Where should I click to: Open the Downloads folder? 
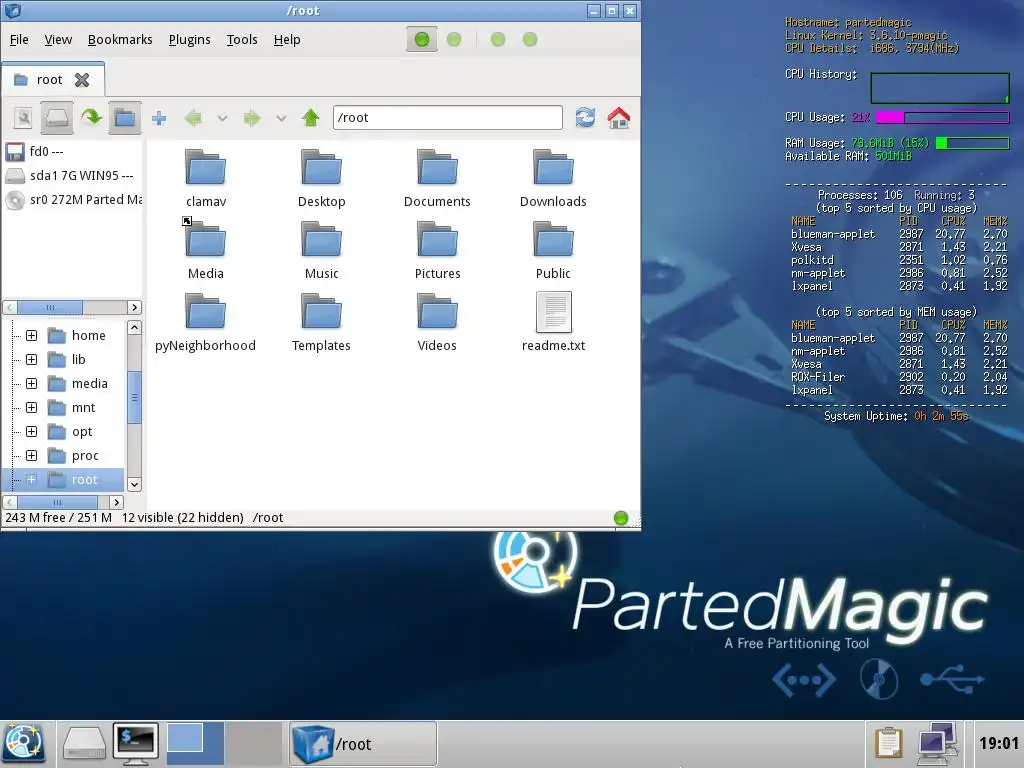[553, 178]
